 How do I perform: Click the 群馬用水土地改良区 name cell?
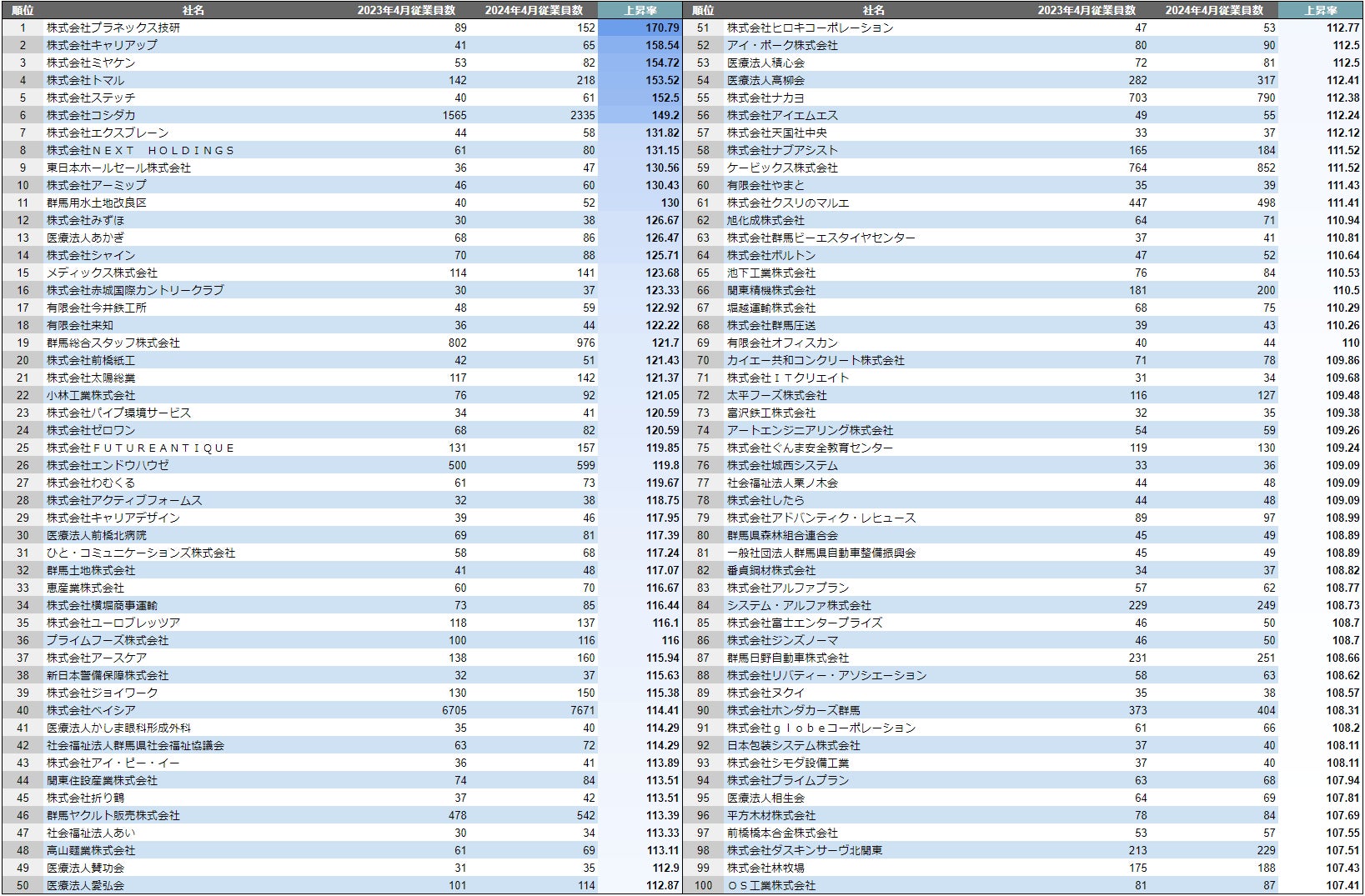(x=97, y=203)
